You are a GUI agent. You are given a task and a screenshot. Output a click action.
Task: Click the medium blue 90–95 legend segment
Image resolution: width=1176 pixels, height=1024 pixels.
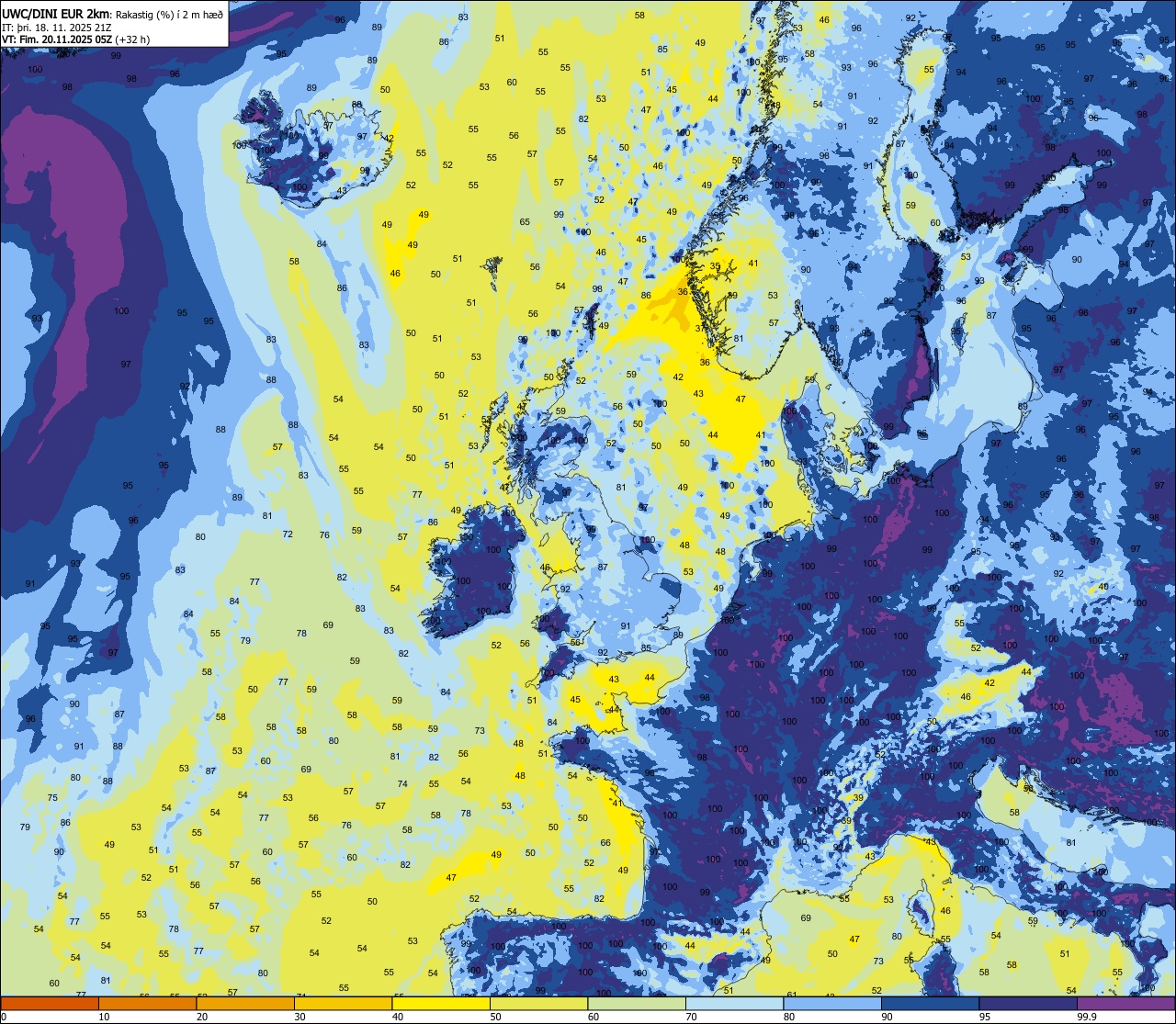point(930,1003)
